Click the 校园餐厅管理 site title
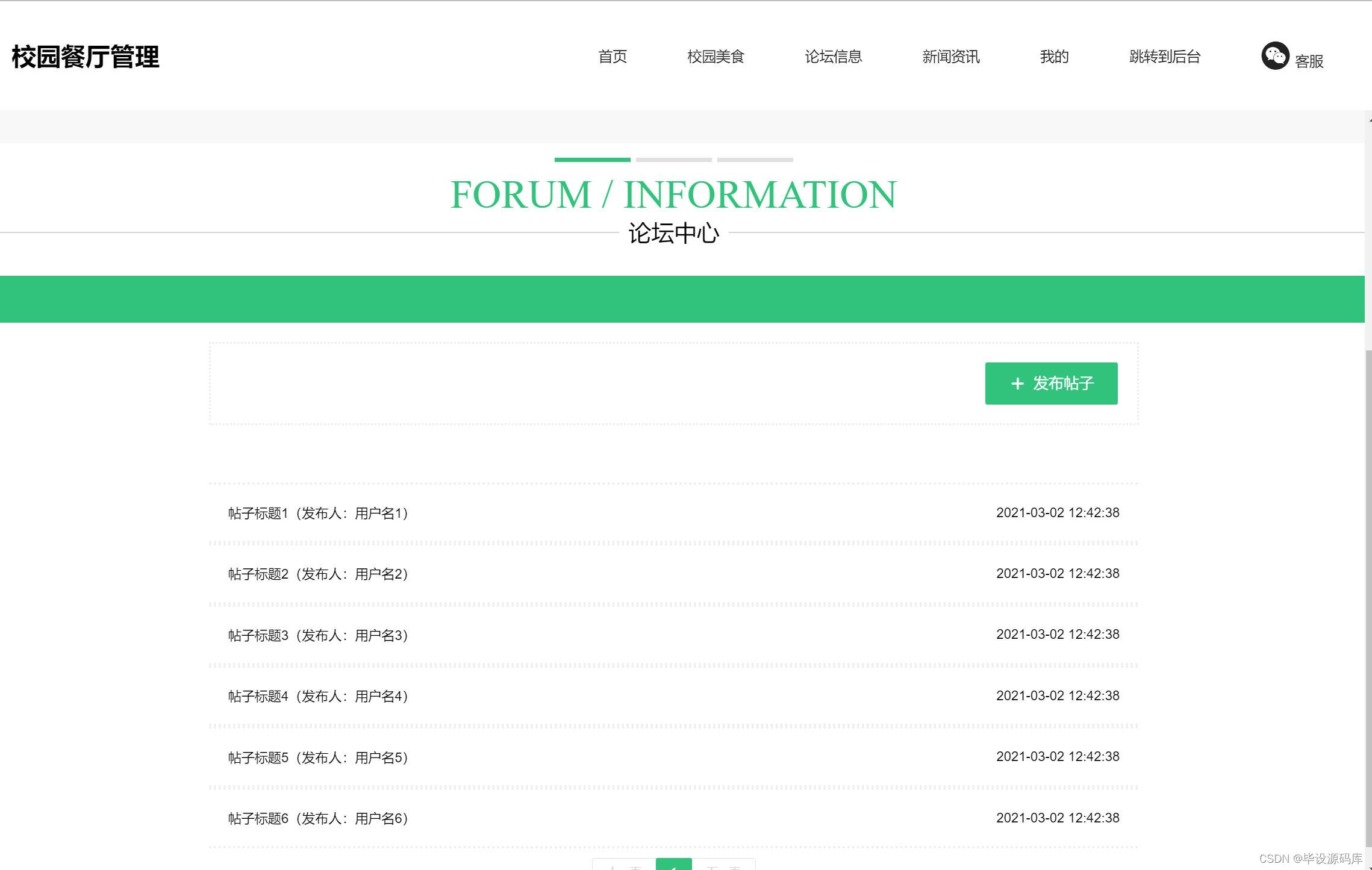The width and height of the screenshot is (1372, 870). [86, 57]
